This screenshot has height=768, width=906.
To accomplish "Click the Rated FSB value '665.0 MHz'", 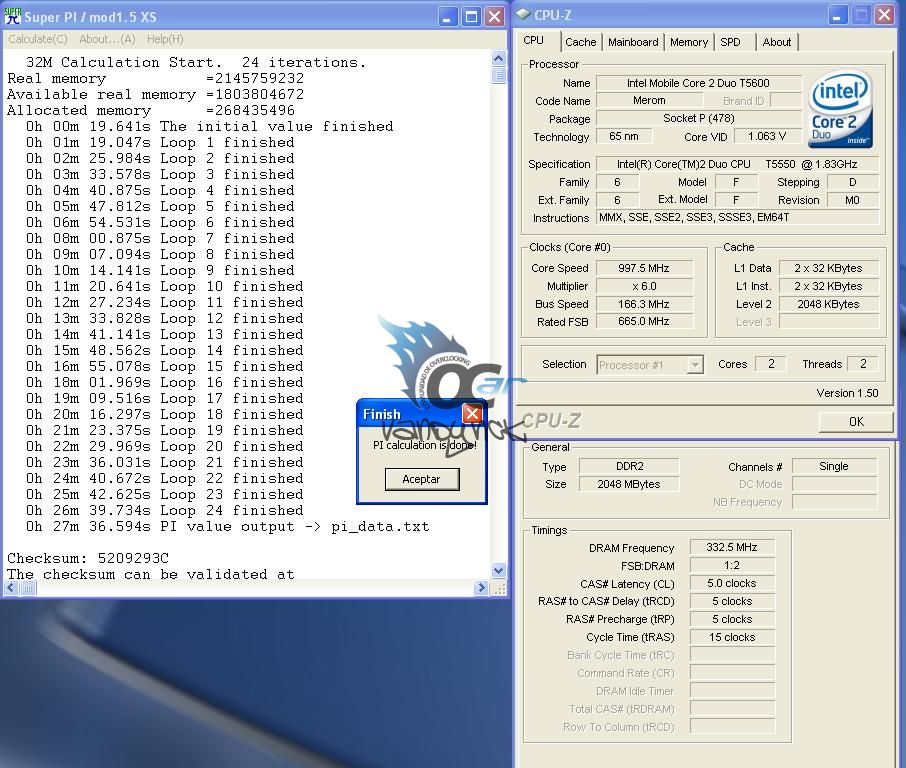I will 644,321.
